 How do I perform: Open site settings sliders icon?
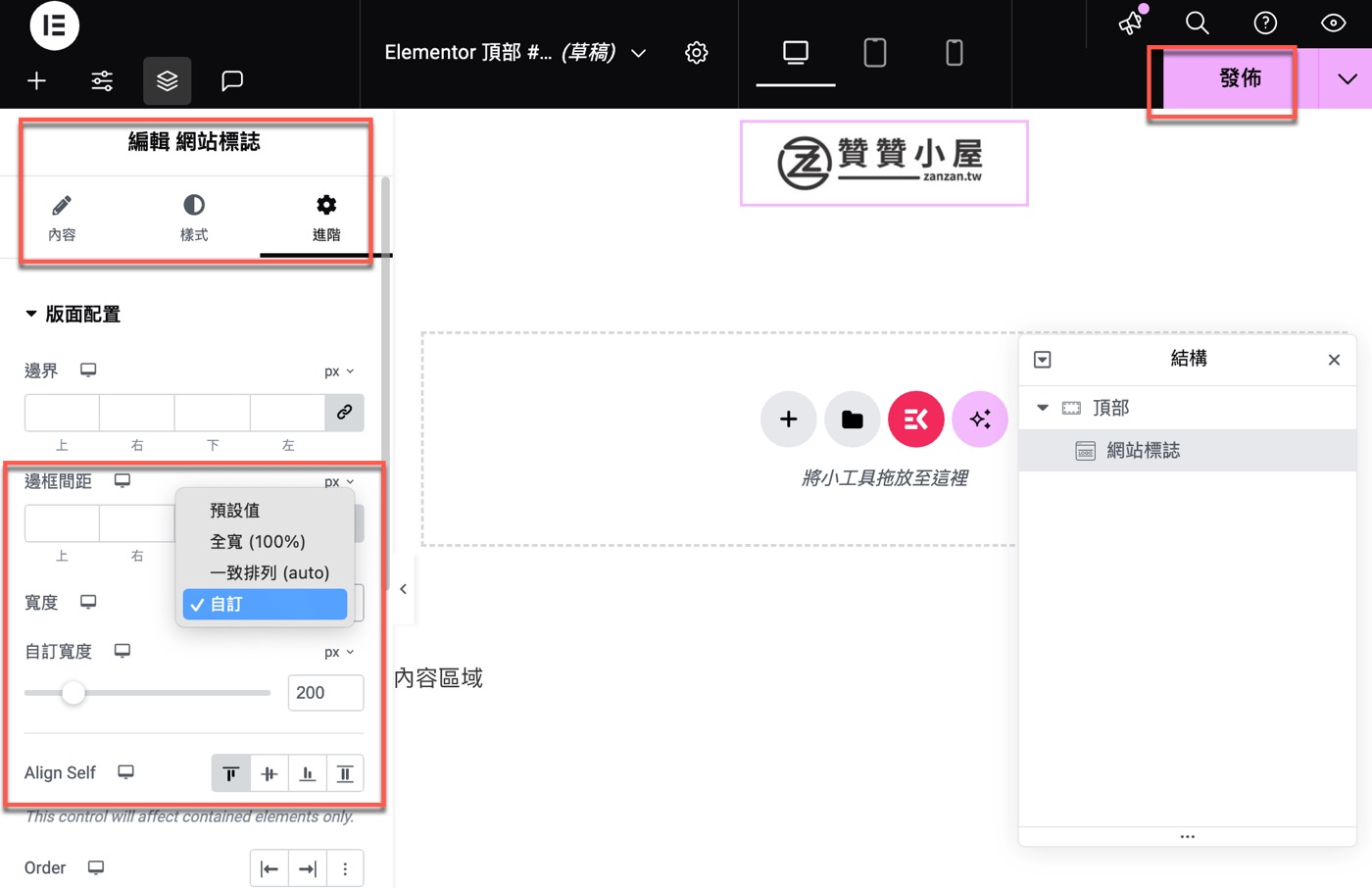[102, 81]
